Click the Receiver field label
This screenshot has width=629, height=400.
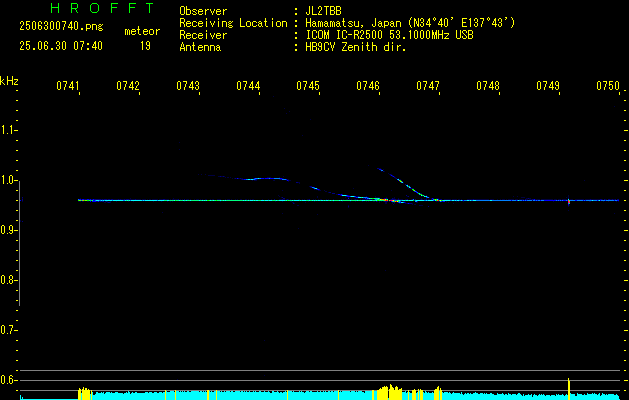[x=203, y=35]
